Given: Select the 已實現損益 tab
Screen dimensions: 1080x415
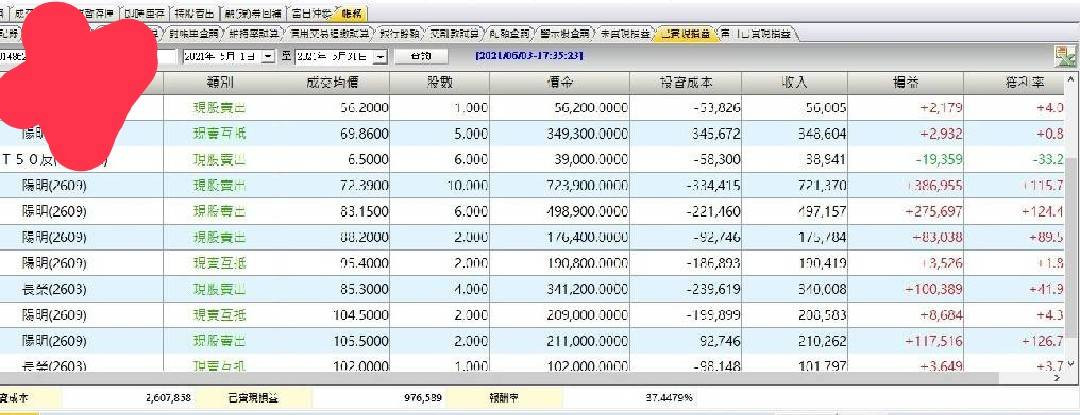Looking at the screenshot, I should [685, 33].
